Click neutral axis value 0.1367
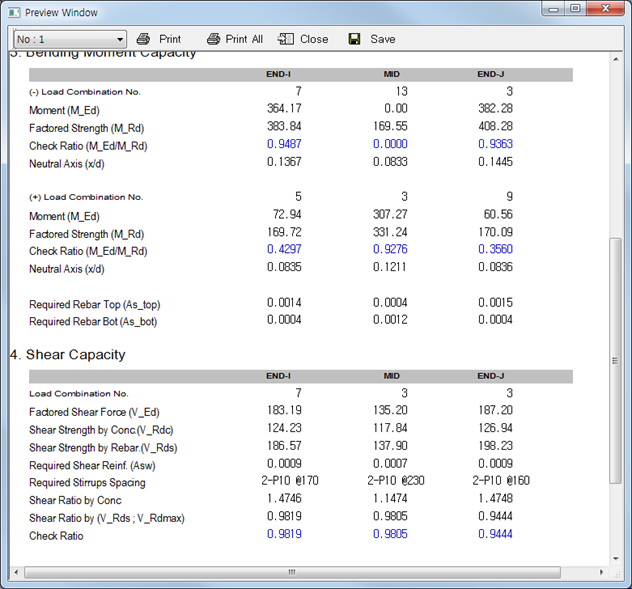The image size is (632, 589). (x=284, y=162)
